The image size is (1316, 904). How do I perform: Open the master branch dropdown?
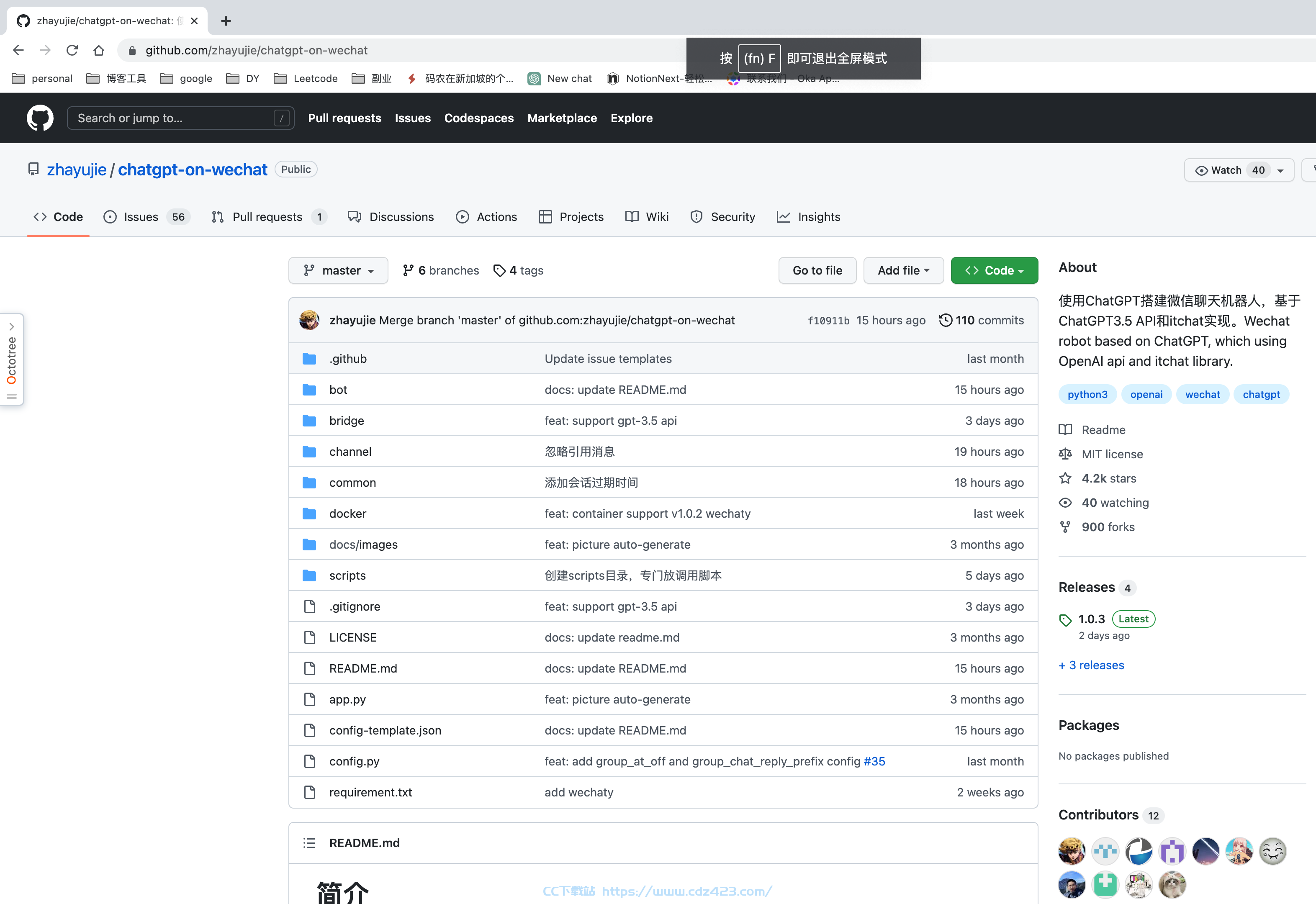click(338, 271)
